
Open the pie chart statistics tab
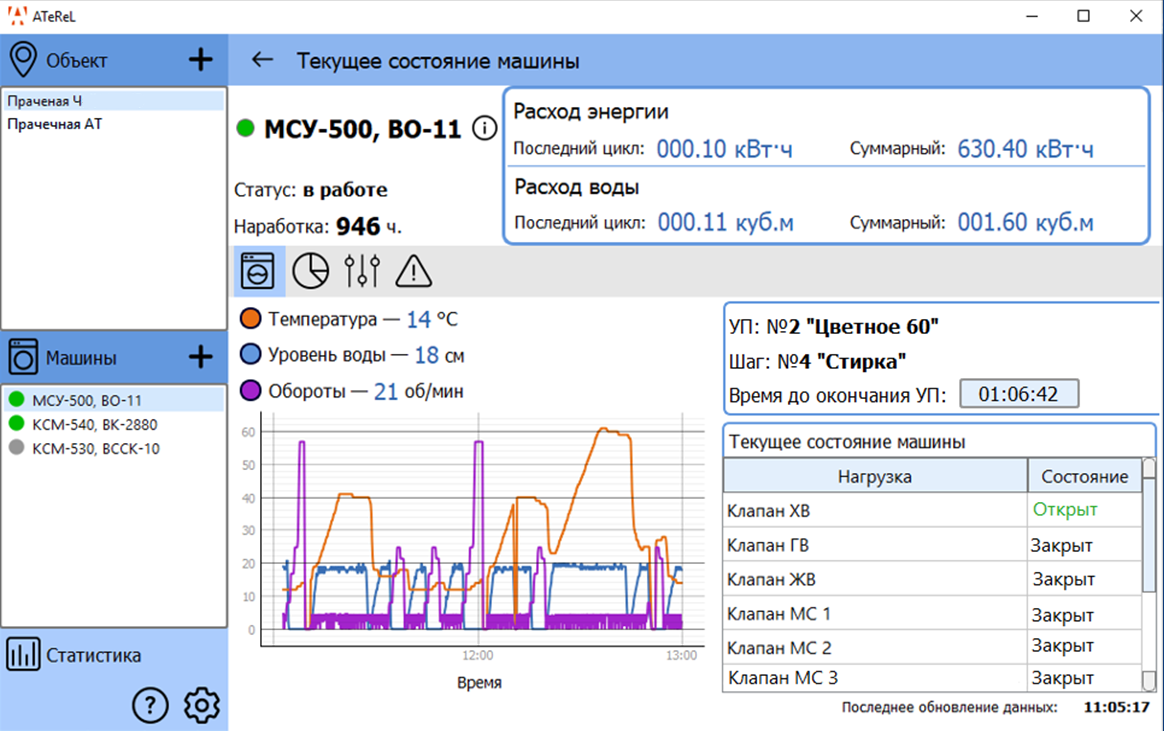[x=310, y=271]
